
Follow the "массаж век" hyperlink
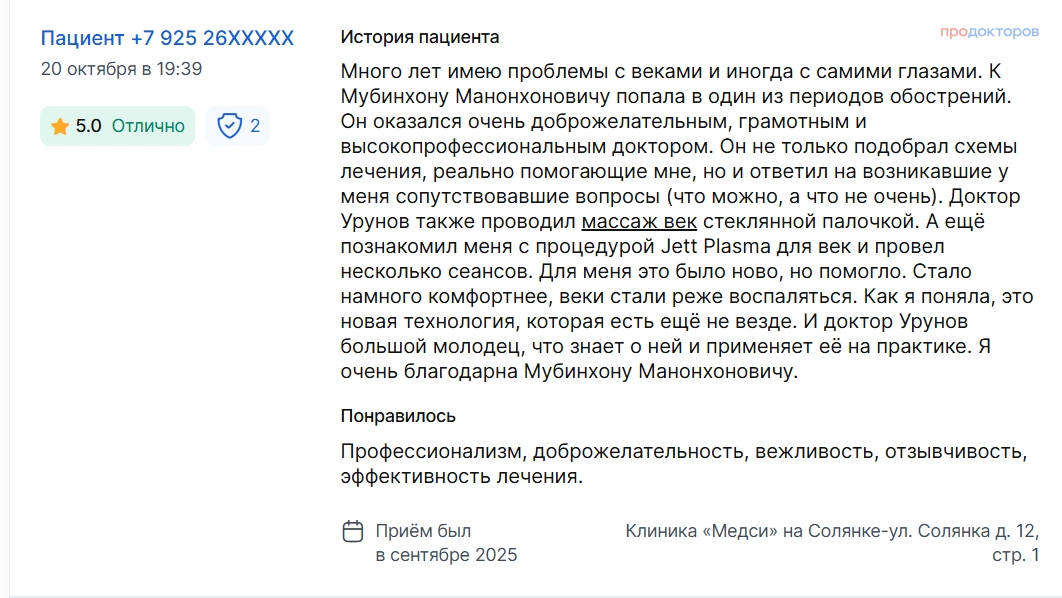point(639,222)
